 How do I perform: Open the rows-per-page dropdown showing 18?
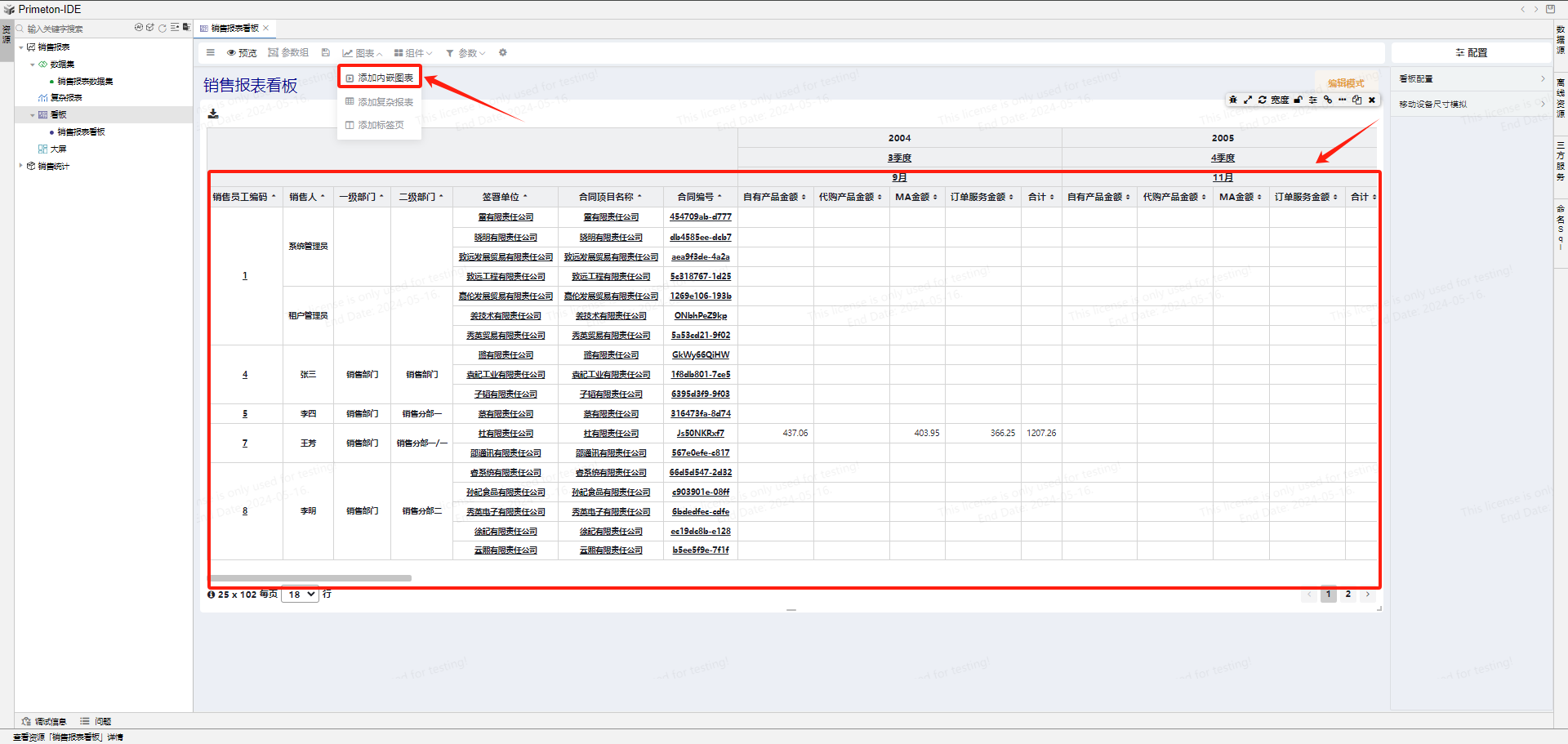coord(300,595)
